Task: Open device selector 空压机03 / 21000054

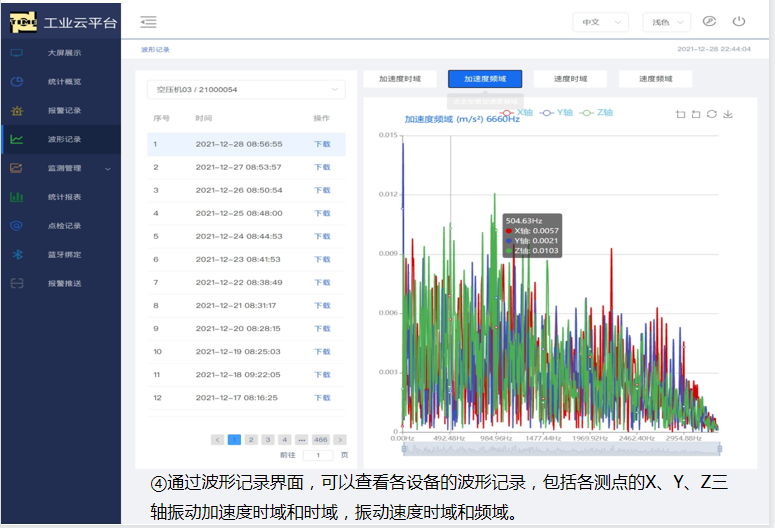Action: pyautogui.click(x=245, y=90)
